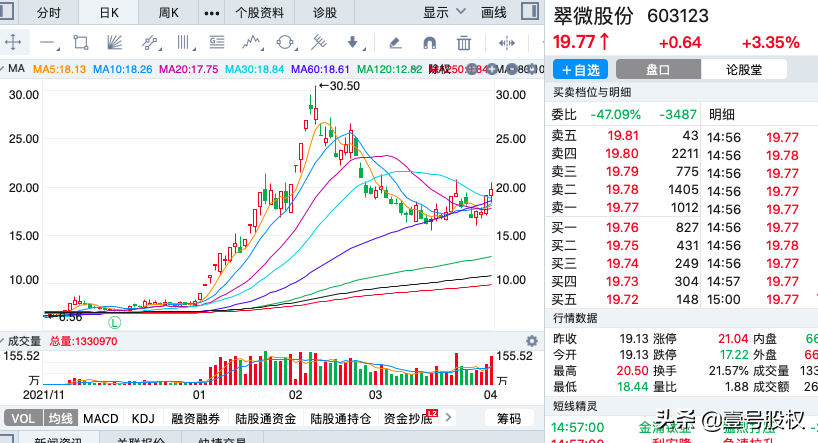Delete all drawings with trash icon

[x=463, y=43]
